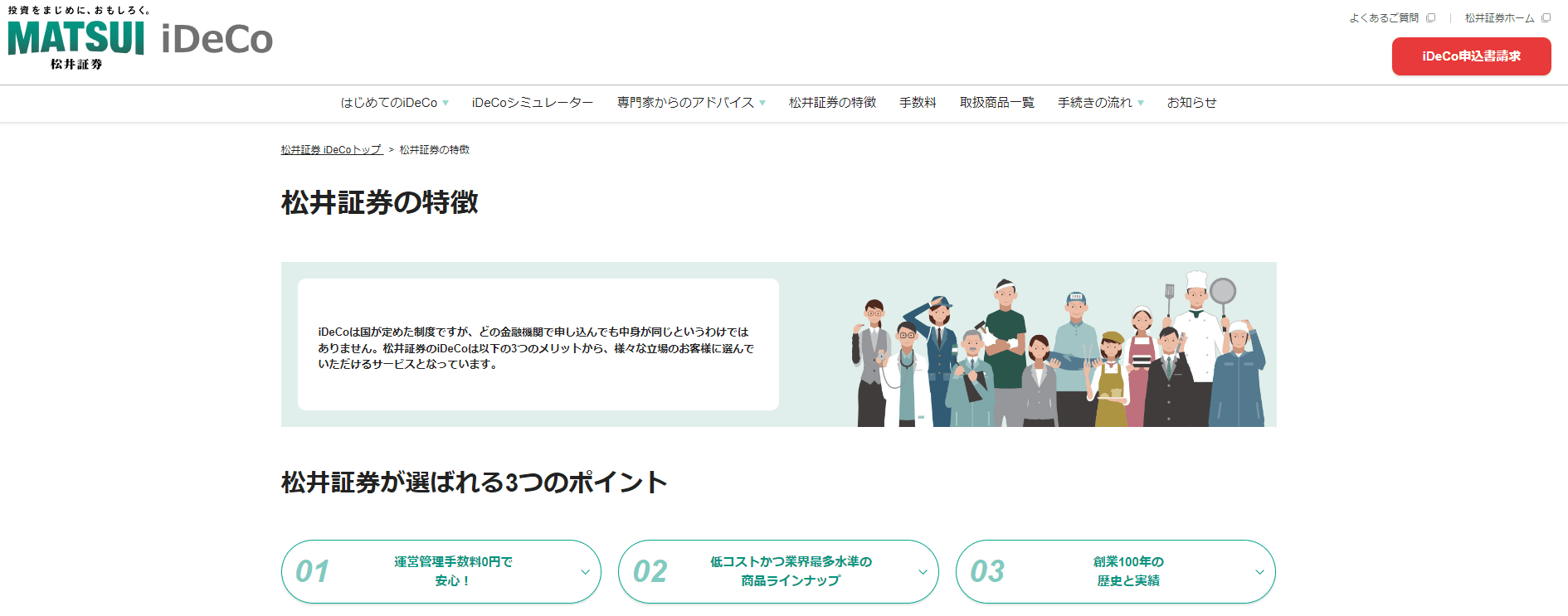
Task: Open 手数料 menu item
Action: (x=918, y=103)
